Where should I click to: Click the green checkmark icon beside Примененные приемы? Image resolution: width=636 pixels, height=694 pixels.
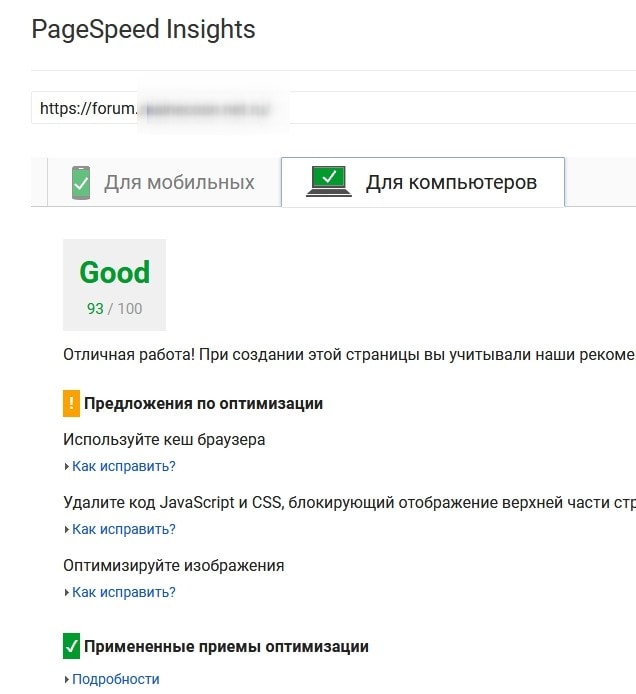[x=71, y=646]
